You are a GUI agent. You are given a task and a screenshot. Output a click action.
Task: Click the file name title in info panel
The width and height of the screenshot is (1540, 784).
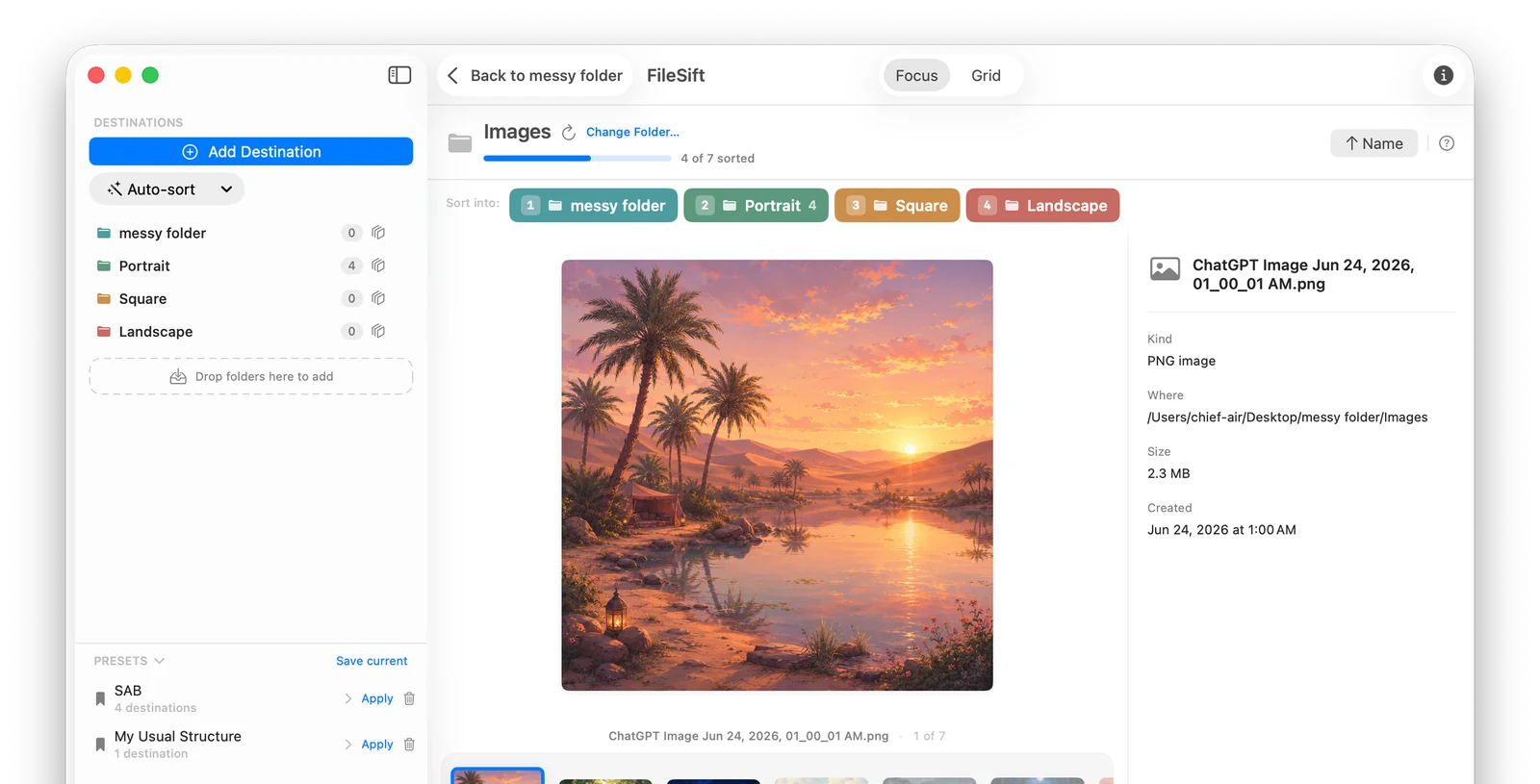click(x=1303, y=274)
